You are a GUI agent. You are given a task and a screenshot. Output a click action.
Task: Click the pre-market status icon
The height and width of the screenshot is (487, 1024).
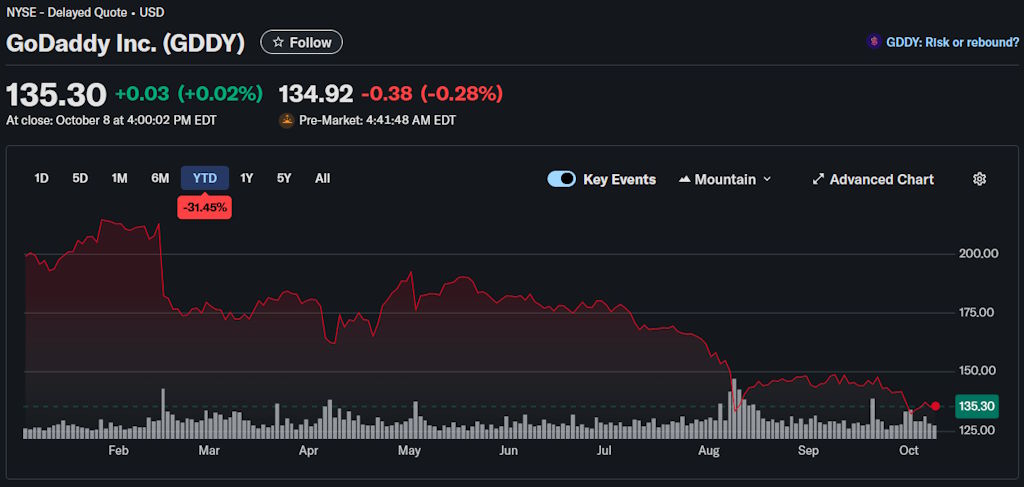point(286,120)
